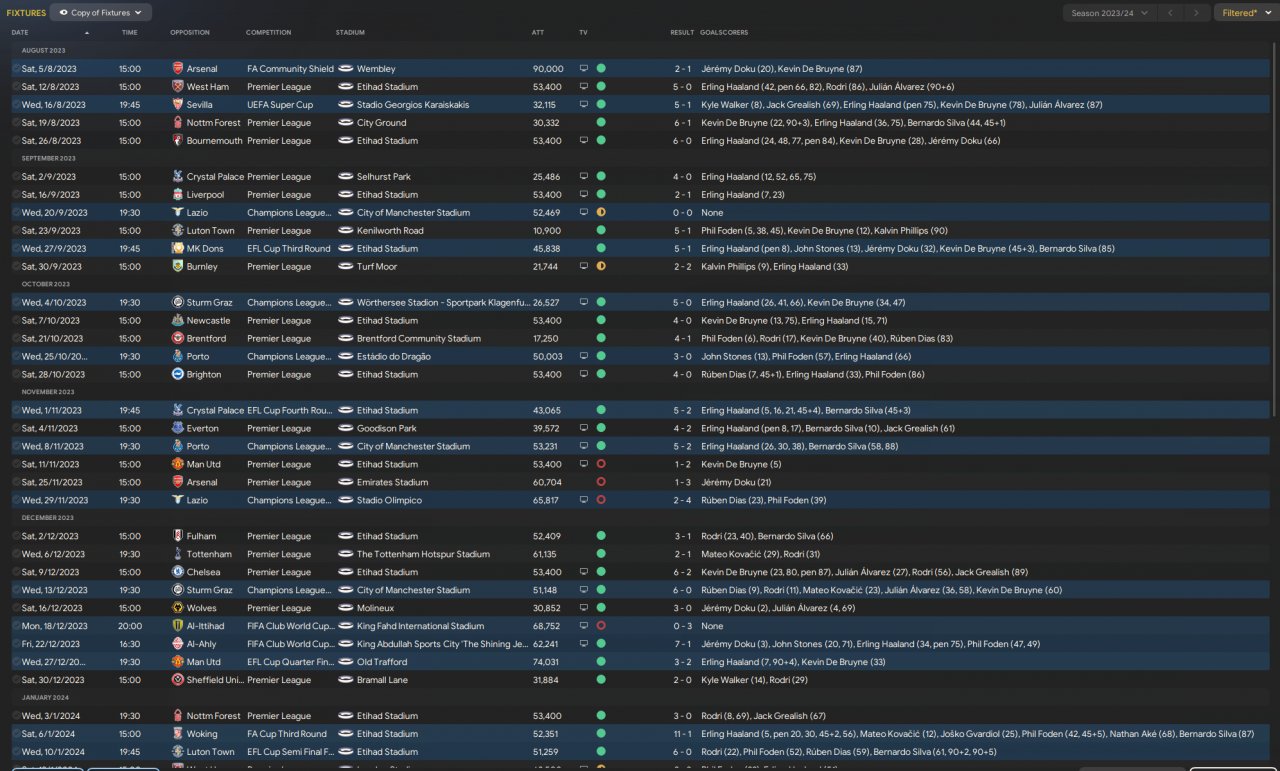
Task: Click the Liverpool club badge
Action: pos(178,195)
